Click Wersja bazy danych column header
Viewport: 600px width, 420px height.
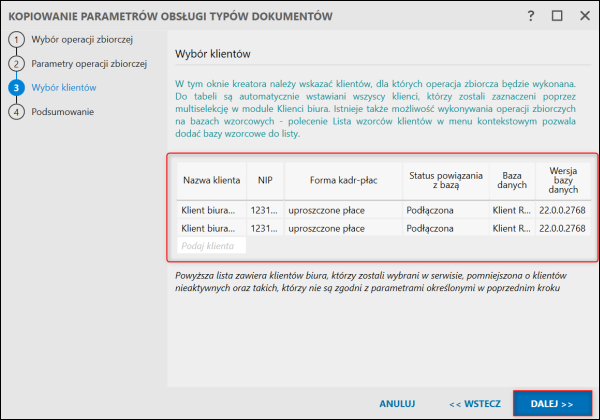[563, 181]
